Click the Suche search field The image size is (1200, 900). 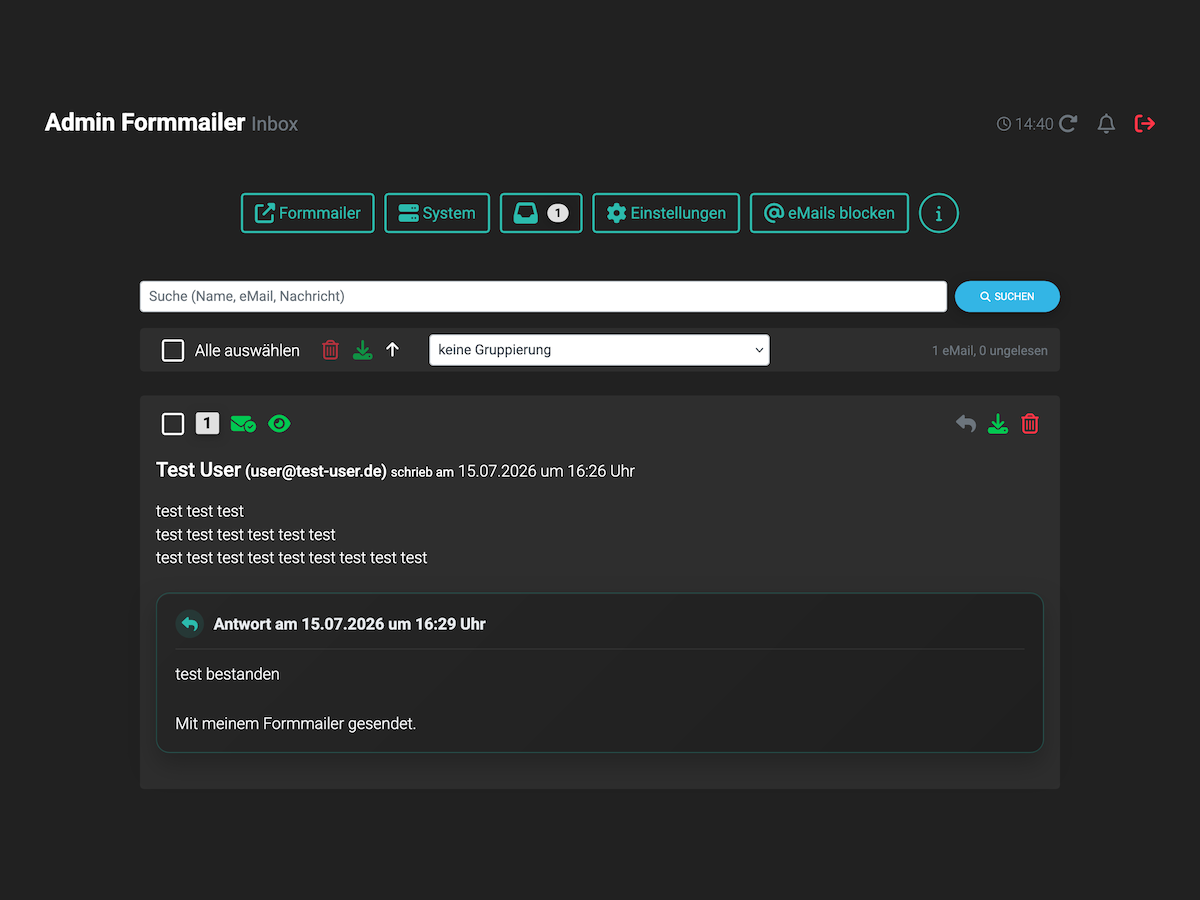coord(543,296)
